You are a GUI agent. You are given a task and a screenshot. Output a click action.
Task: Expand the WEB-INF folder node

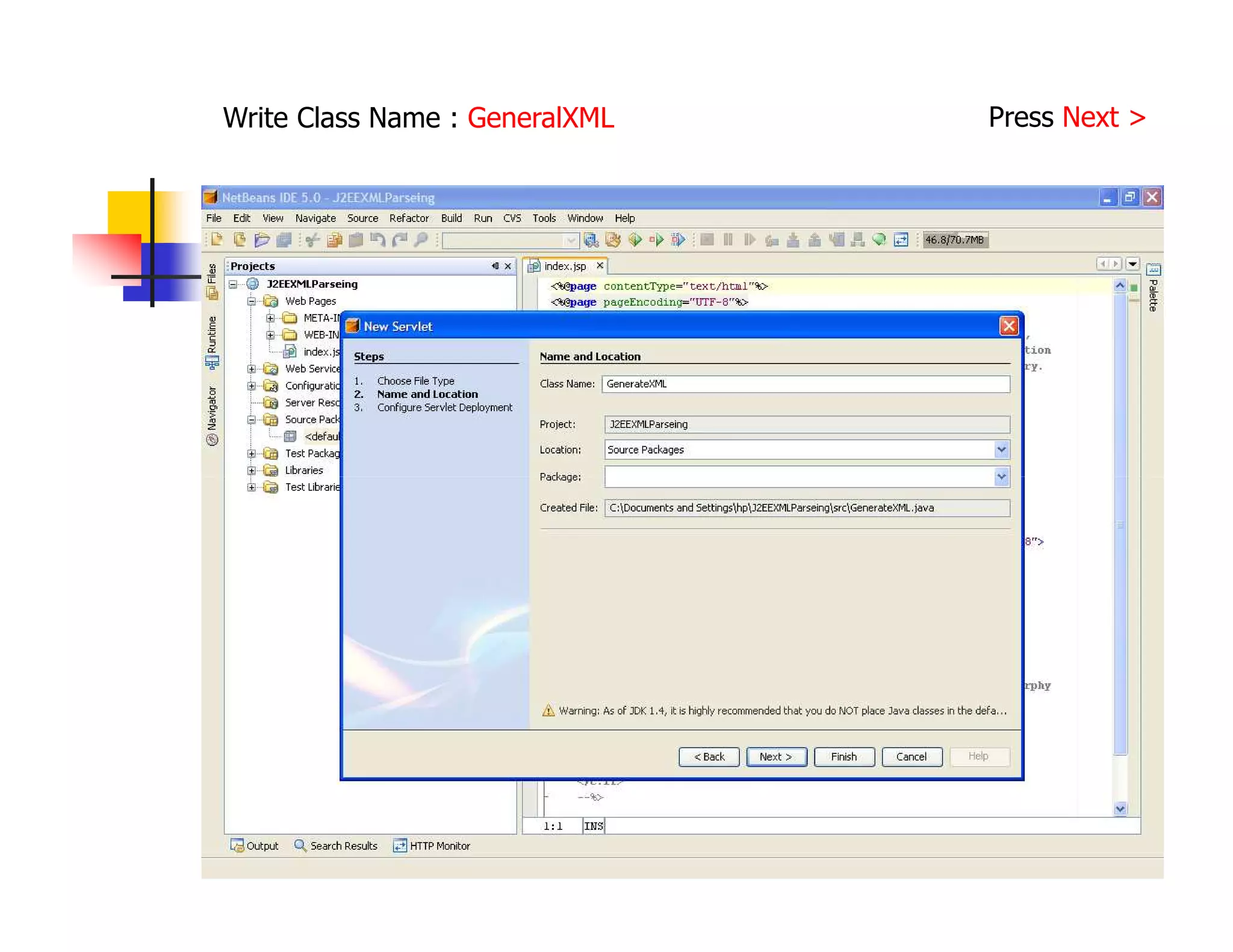click(270, 335)
